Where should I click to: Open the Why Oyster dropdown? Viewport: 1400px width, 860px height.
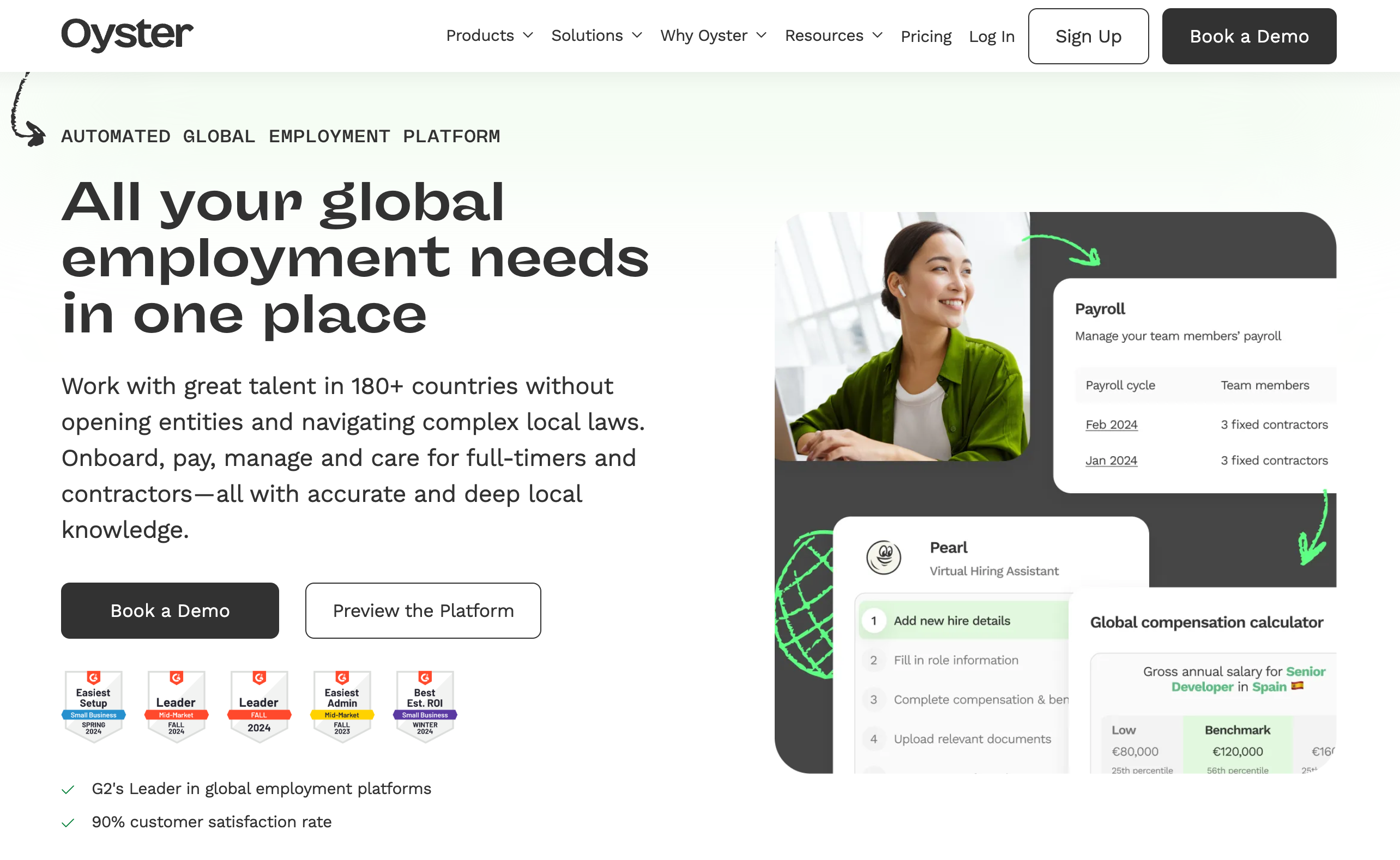click(713, 36)
